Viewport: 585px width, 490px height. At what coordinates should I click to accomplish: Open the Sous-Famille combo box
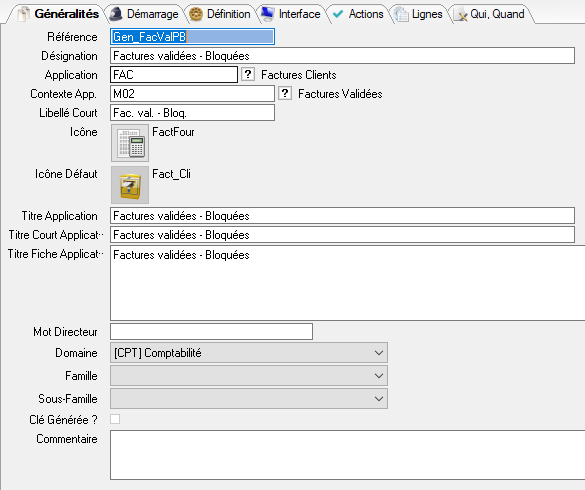point(249,399)
